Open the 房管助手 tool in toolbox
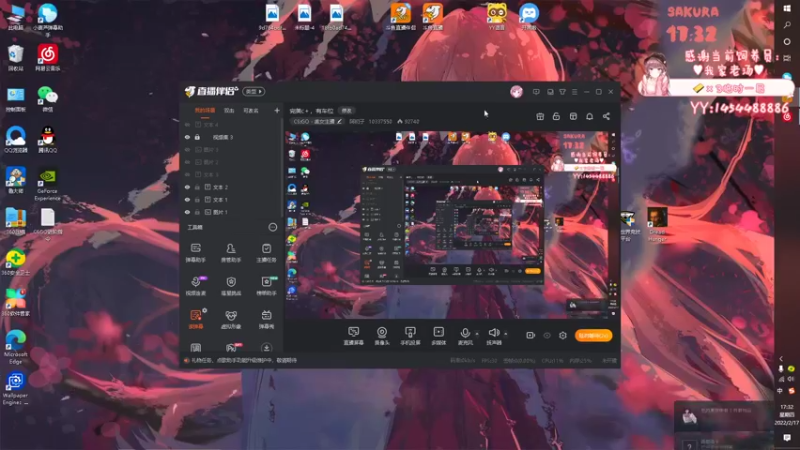 pos(231,252)
